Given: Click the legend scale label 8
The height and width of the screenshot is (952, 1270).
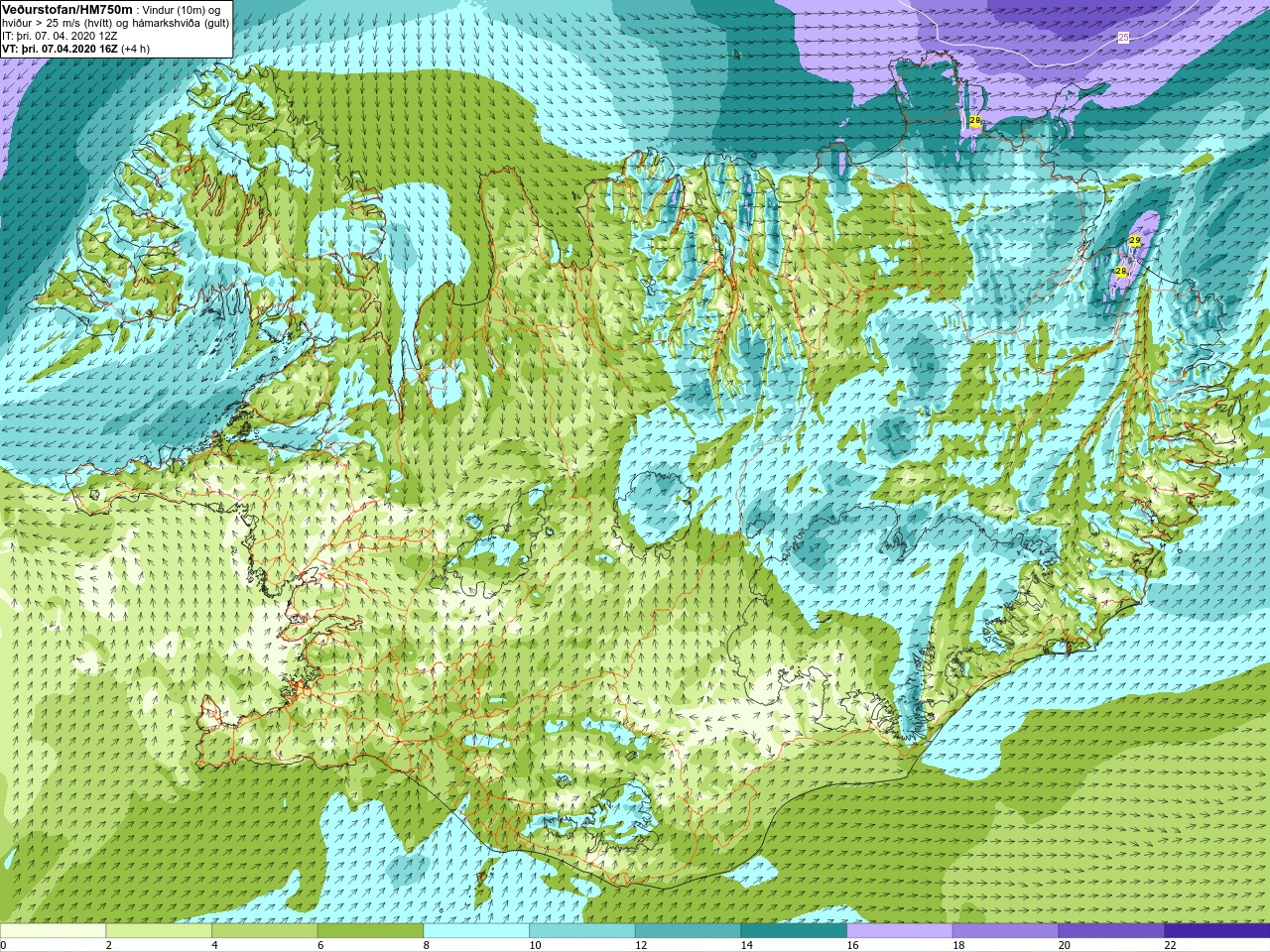Looking at the screenshot, I should point(427,945).
